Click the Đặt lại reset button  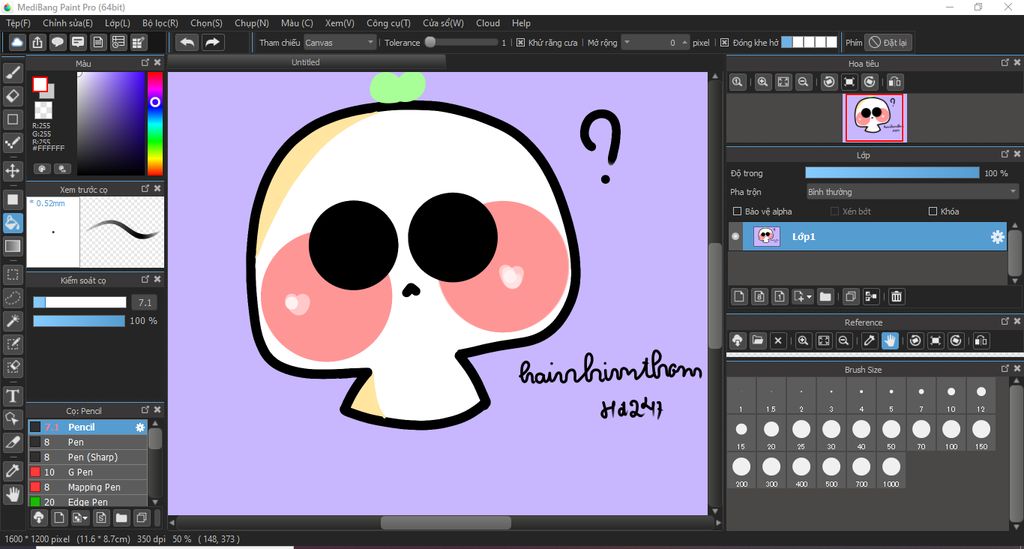pyautogui.click(x=888, y=43)
